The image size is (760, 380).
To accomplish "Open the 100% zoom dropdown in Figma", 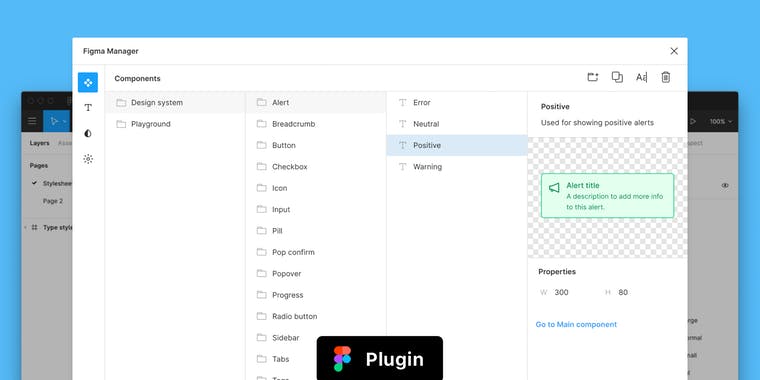I will point(721,122).
